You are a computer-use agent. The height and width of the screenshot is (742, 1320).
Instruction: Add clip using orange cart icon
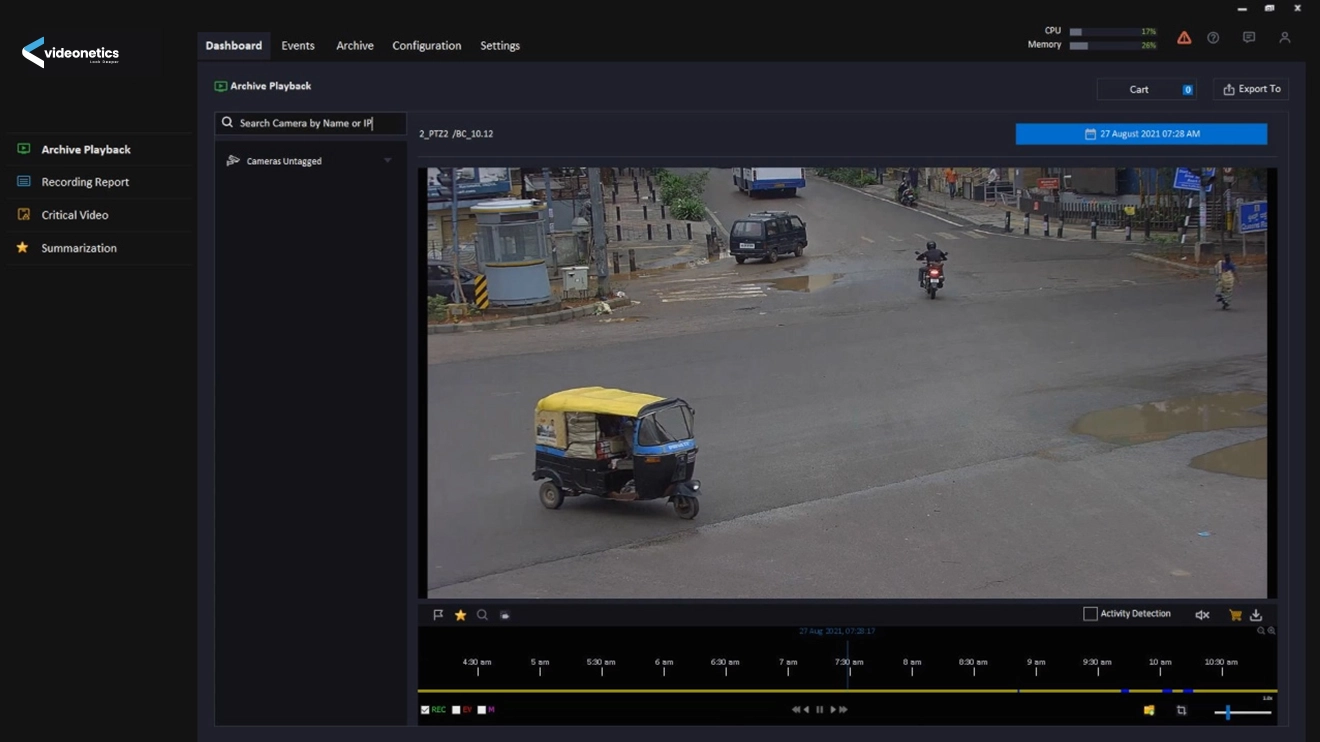click(1235, 615)
